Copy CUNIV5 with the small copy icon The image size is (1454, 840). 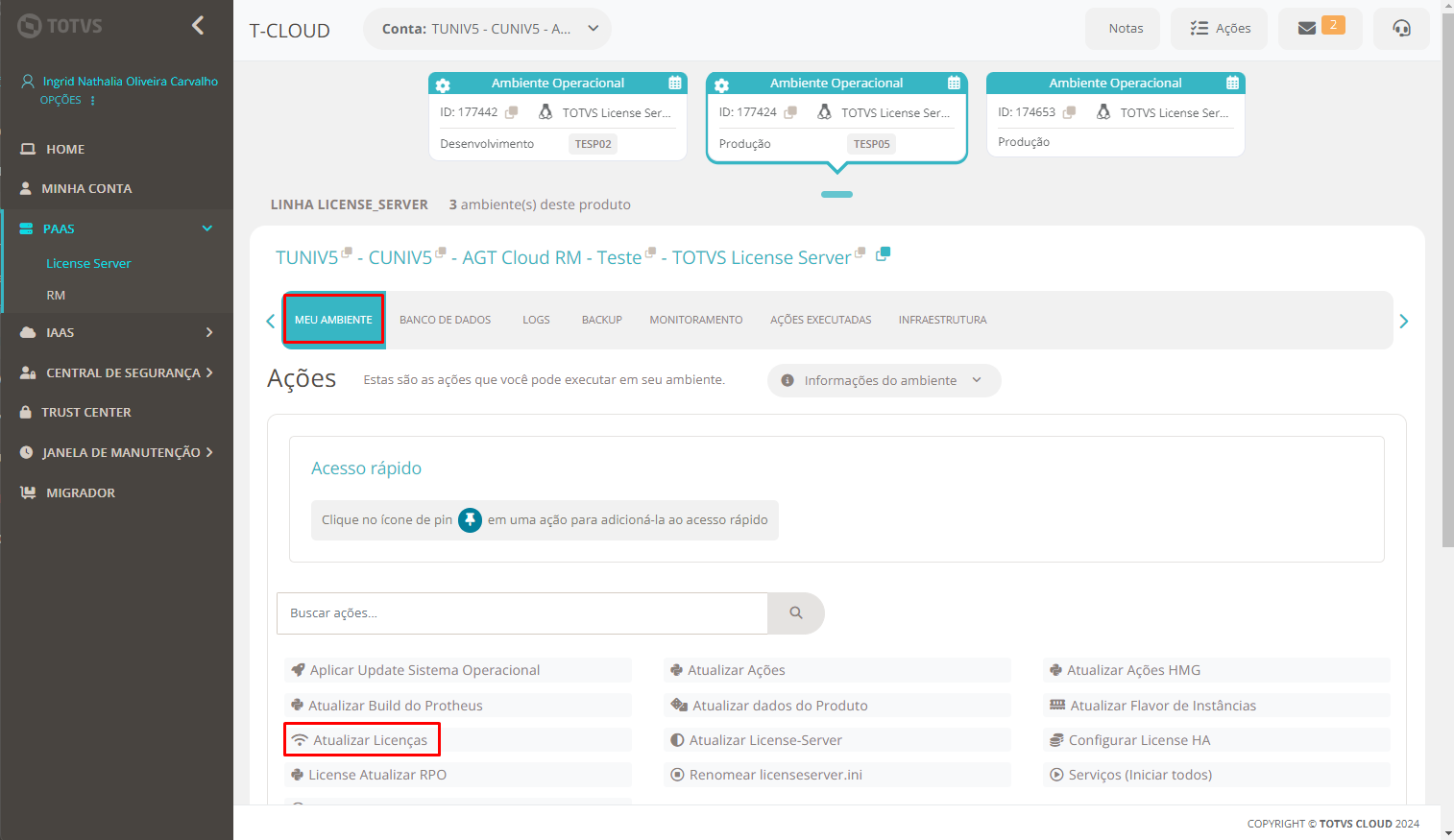coord(441,252)
